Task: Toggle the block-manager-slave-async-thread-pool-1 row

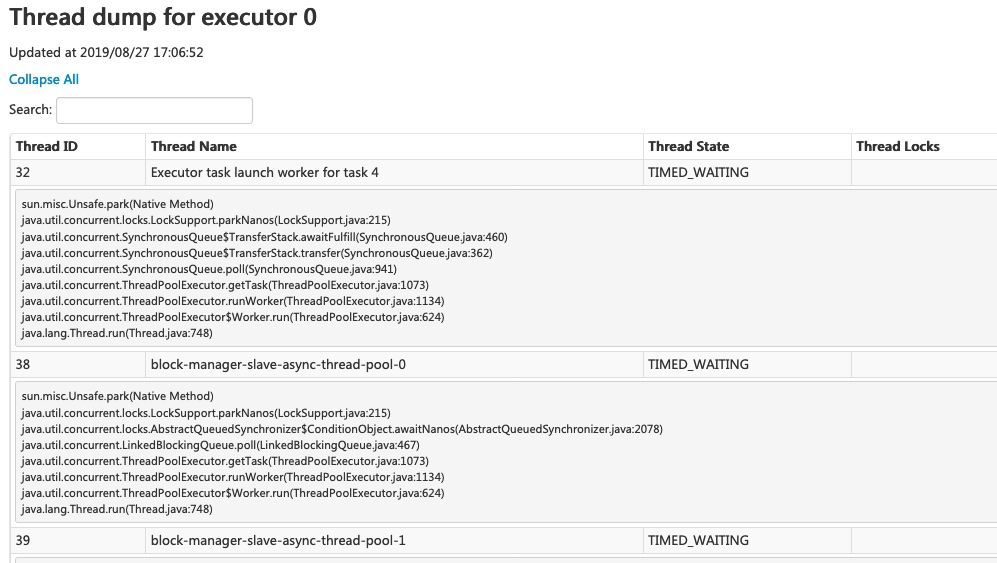Action: (x=504, y=540)
